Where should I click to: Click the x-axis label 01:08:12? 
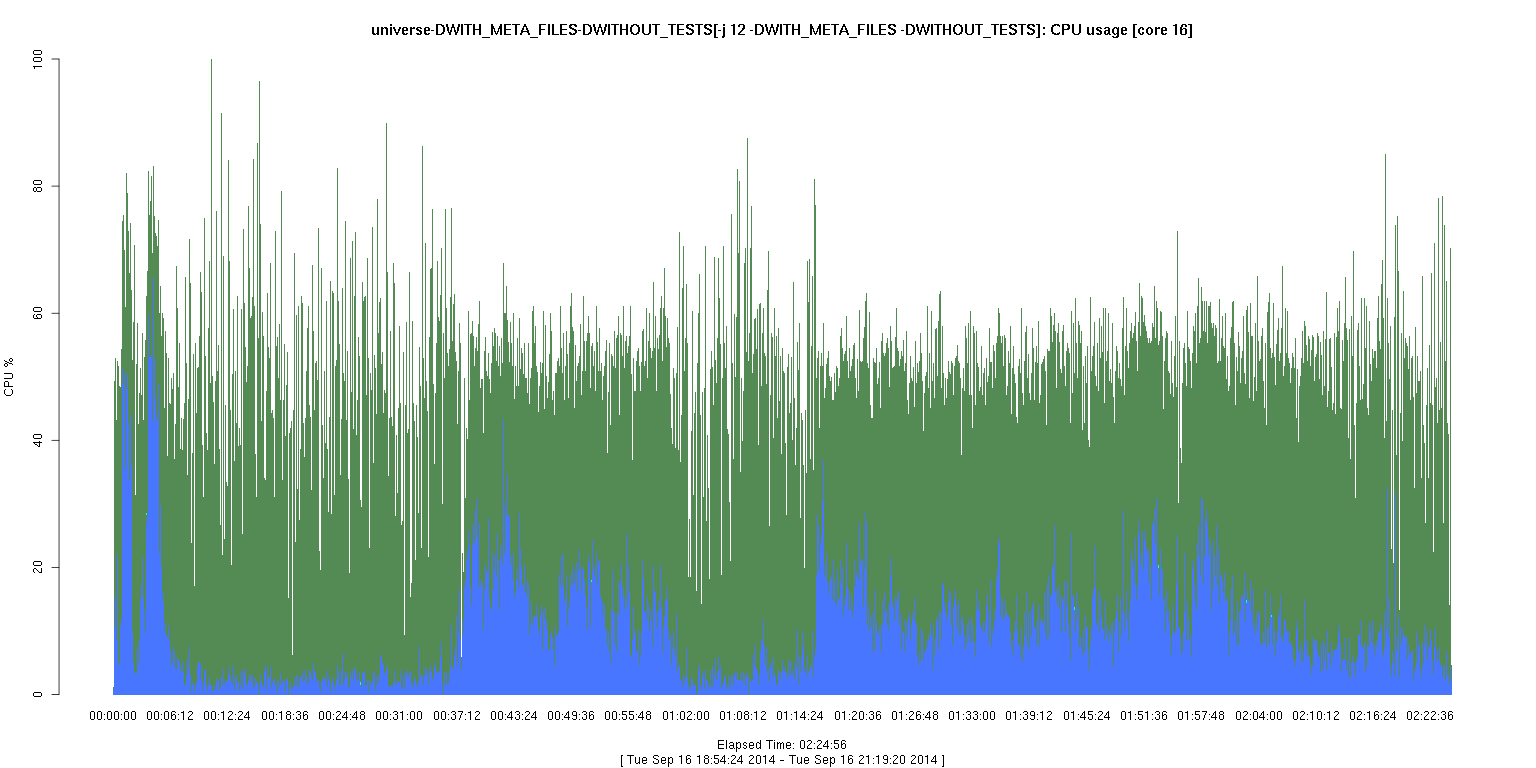point(743,716)
